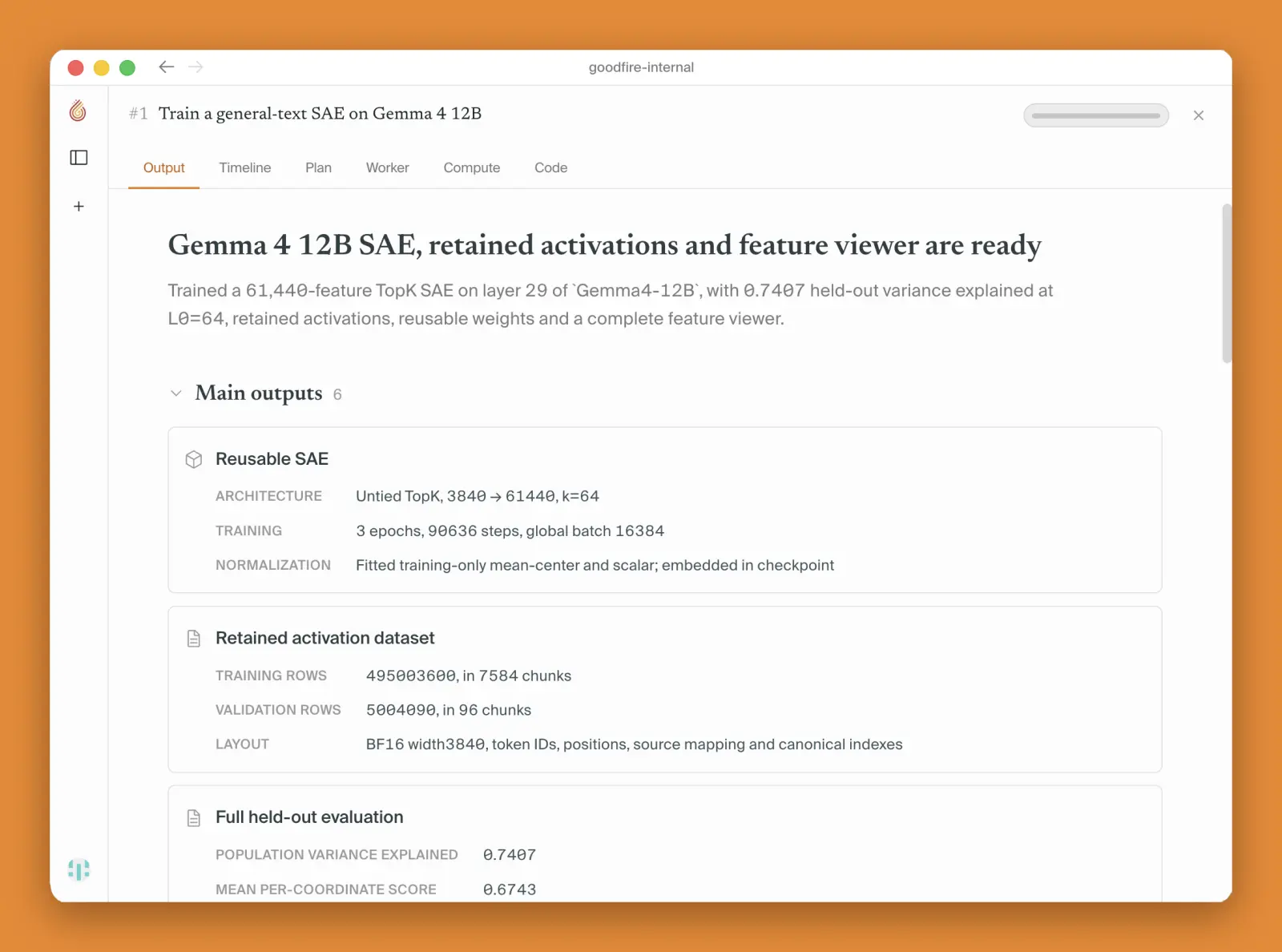Screen dimensions: 1282x952
Task: Go back with the left arrow
Action: point(167,67)
